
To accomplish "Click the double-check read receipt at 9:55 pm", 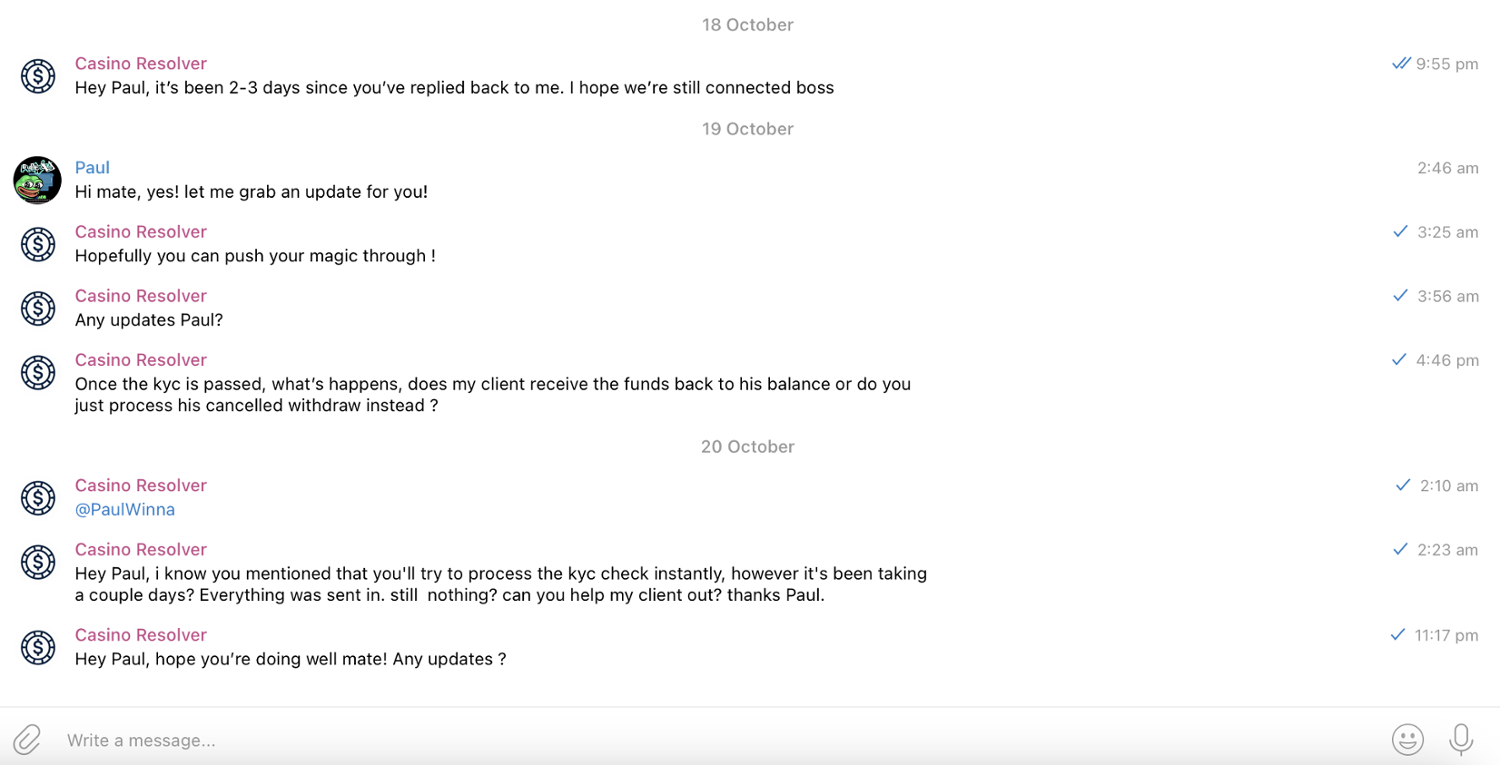I will 1401,64.
